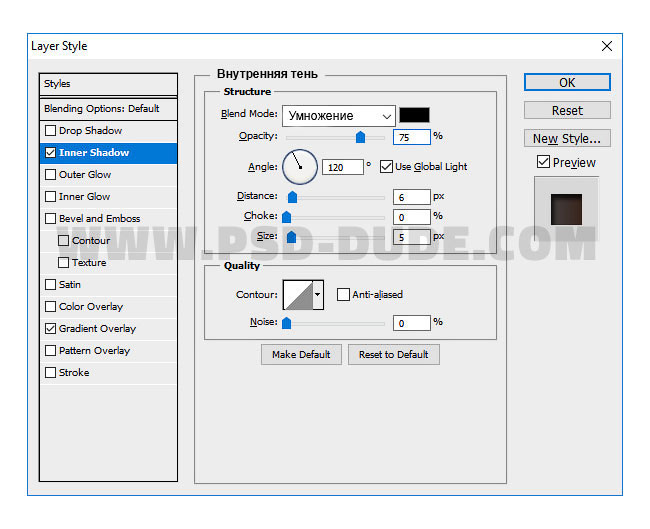Click the Contour curve thumbnail
The image size is (650, 529).
pos(298,295)
